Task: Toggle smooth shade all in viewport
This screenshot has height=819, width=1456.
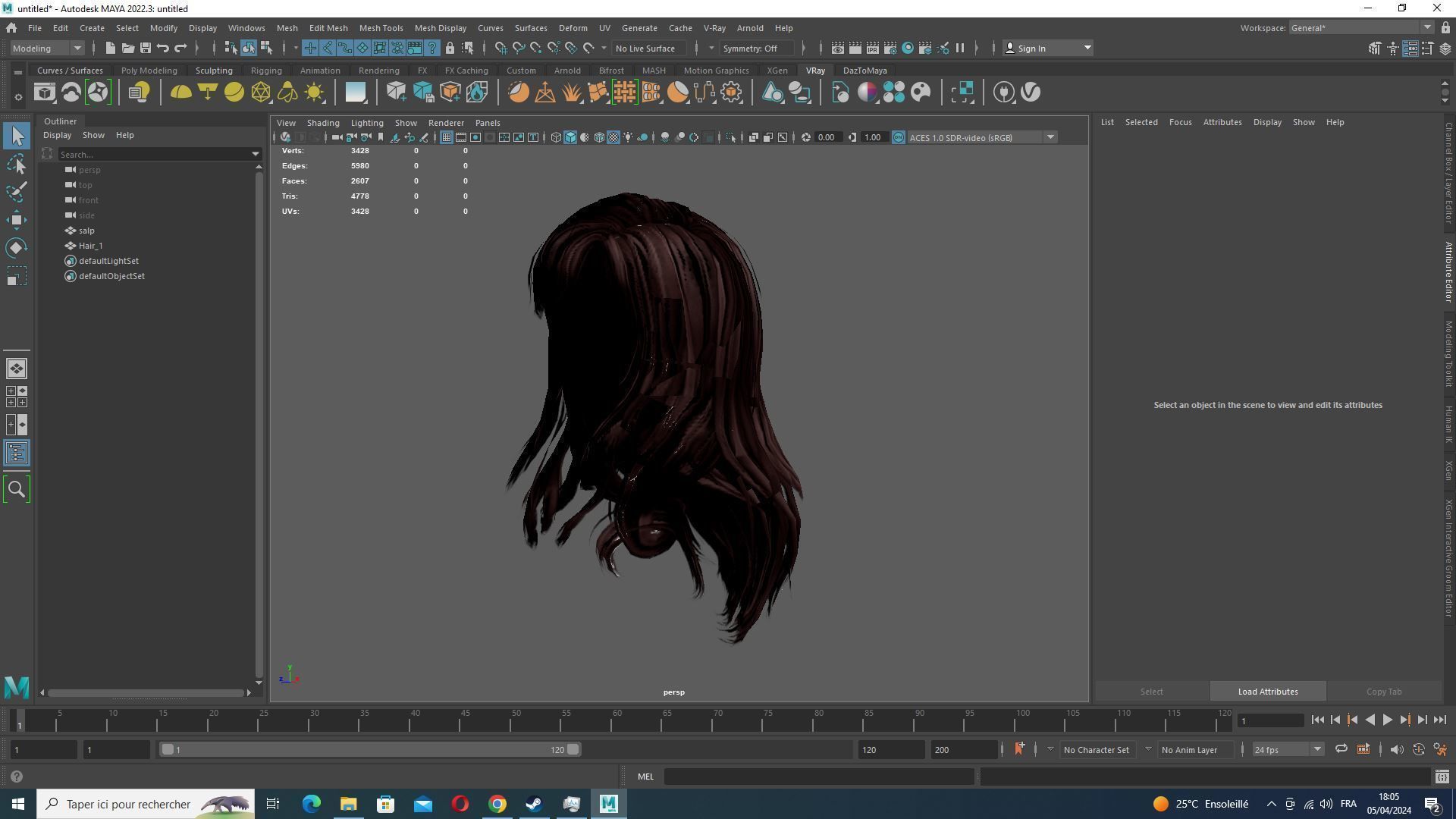Action: [x=570, y=137]
